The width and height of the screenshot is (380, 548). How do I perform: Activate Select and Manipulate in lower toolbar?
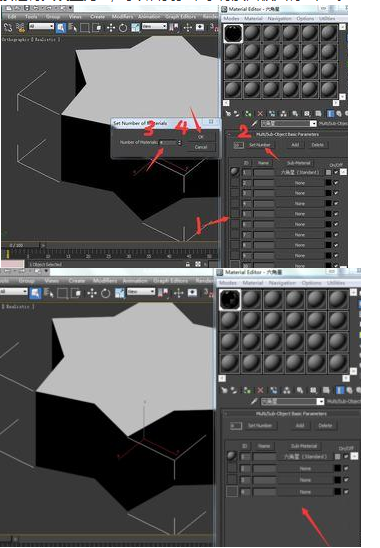tap(178, 293)
